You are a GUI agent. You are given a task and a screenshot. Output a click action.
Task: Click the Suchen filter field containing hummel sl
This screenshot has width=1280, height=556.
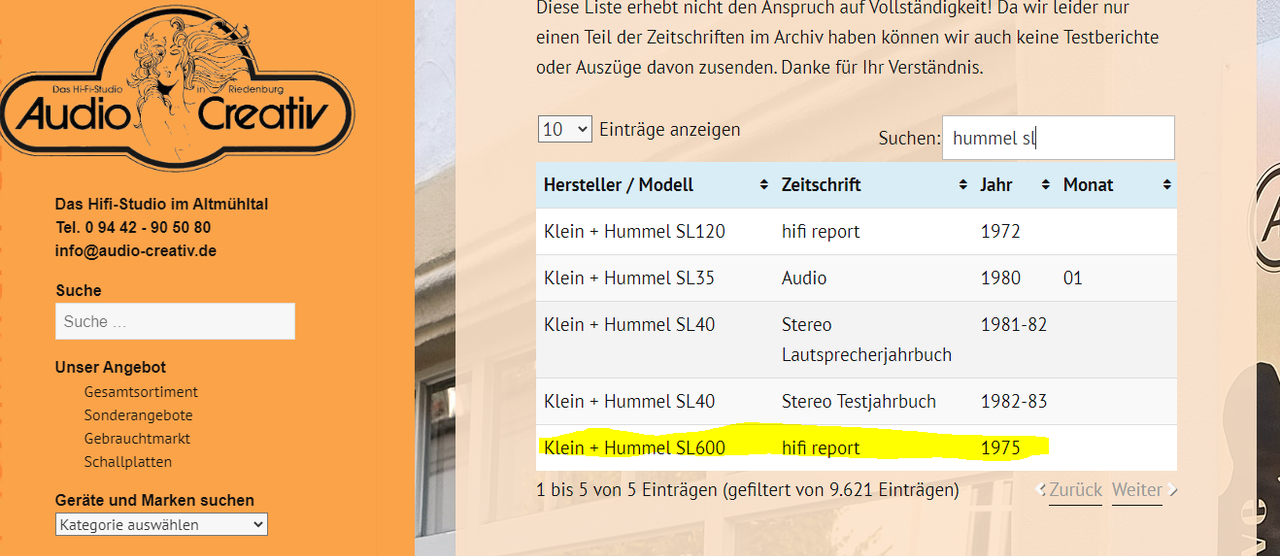tap(1058, 138)
